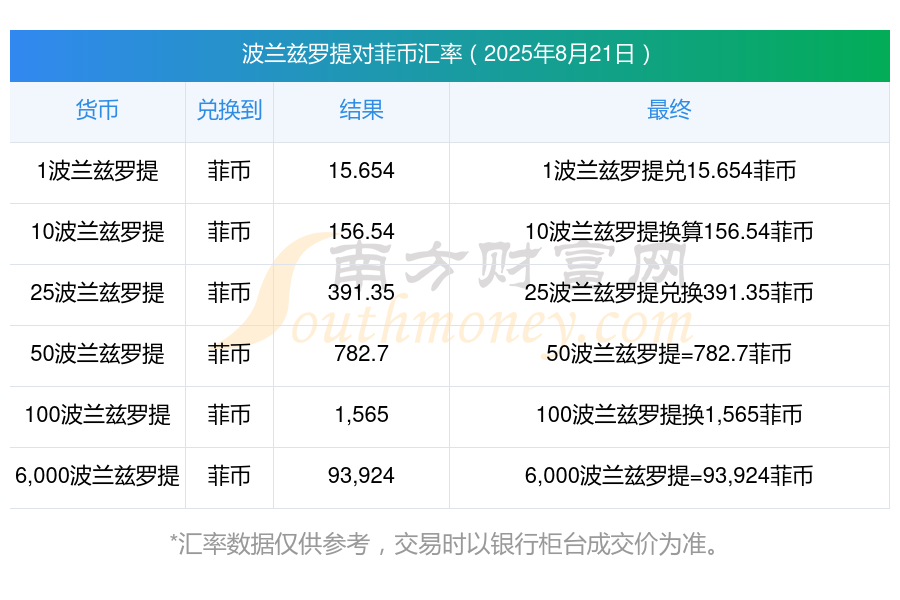Click the result value 15.654
Image resolution: width=900 pixels, height=600 pixels.
pos(361,171)
